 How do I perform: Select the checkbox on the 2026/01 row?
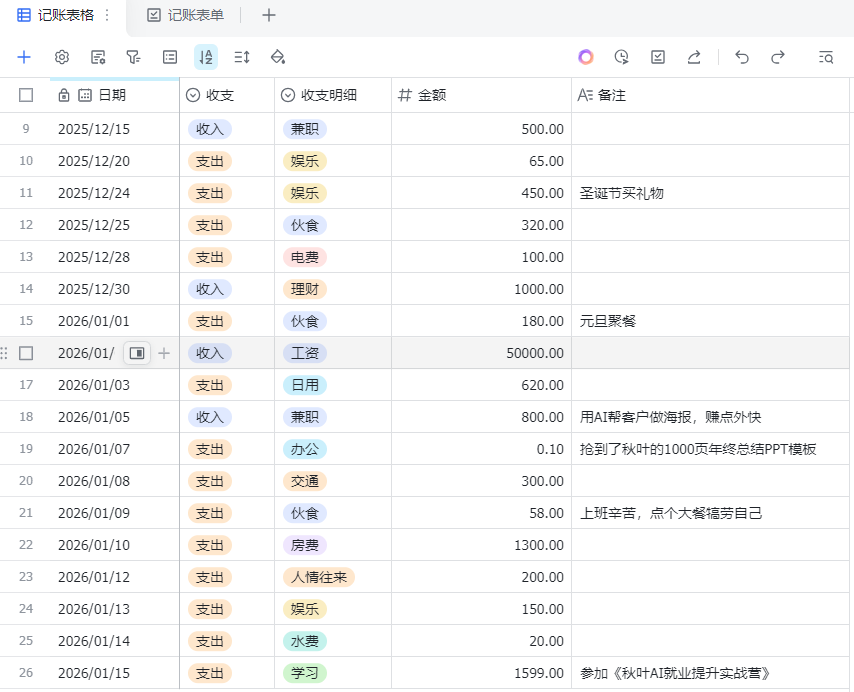(25, 353)
